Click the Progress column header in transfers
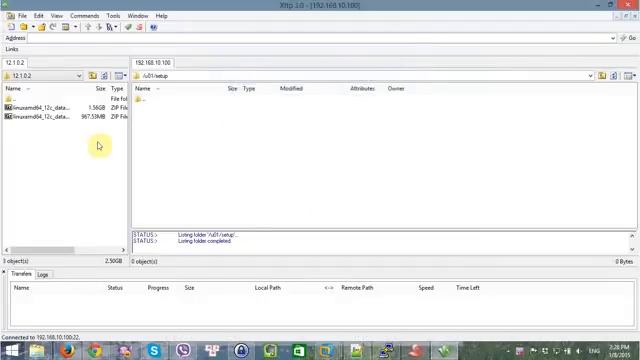 [158, 288]
